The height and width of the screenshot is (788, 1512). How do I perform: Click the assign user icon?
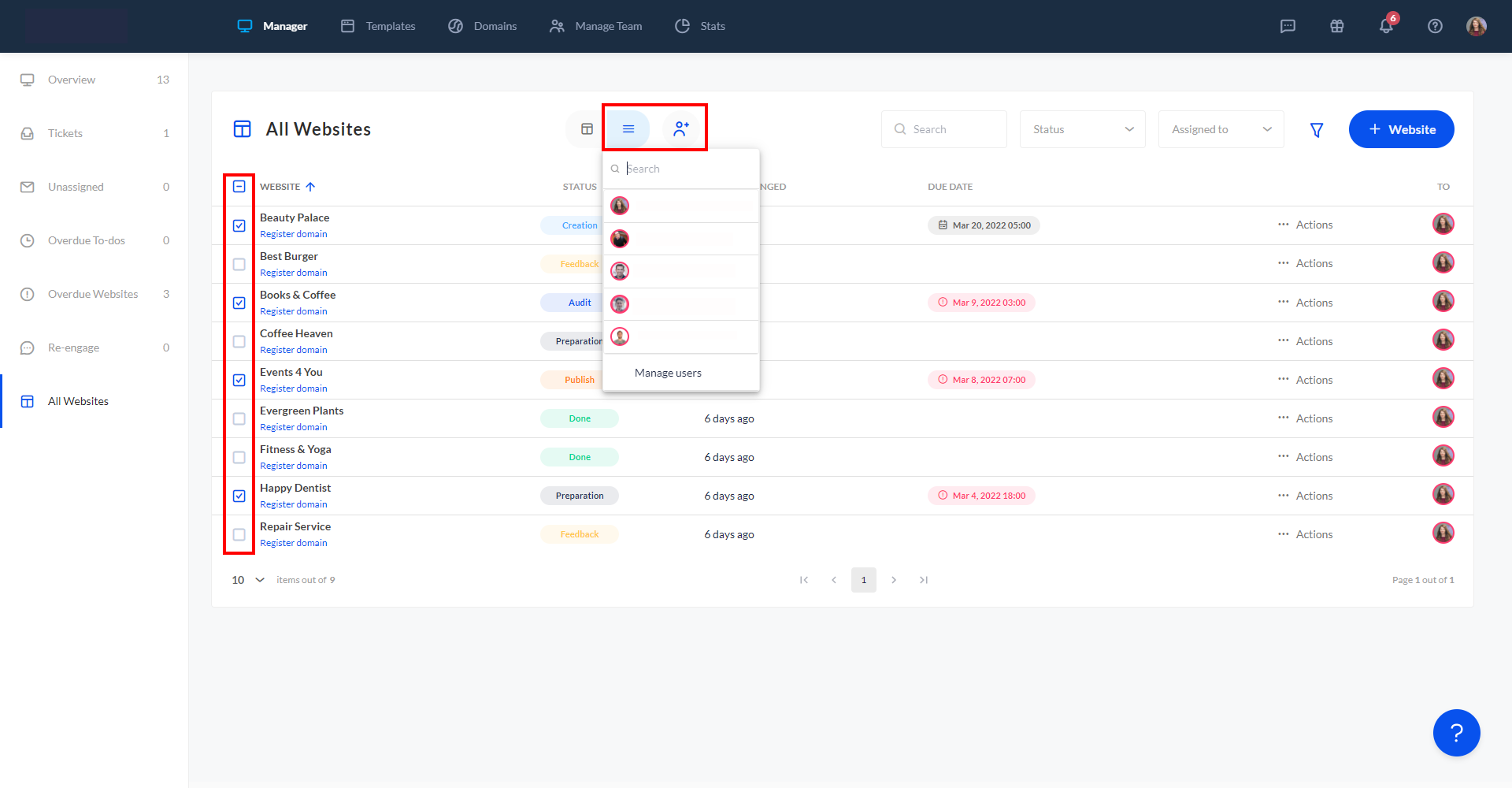(x=681, y=128)
